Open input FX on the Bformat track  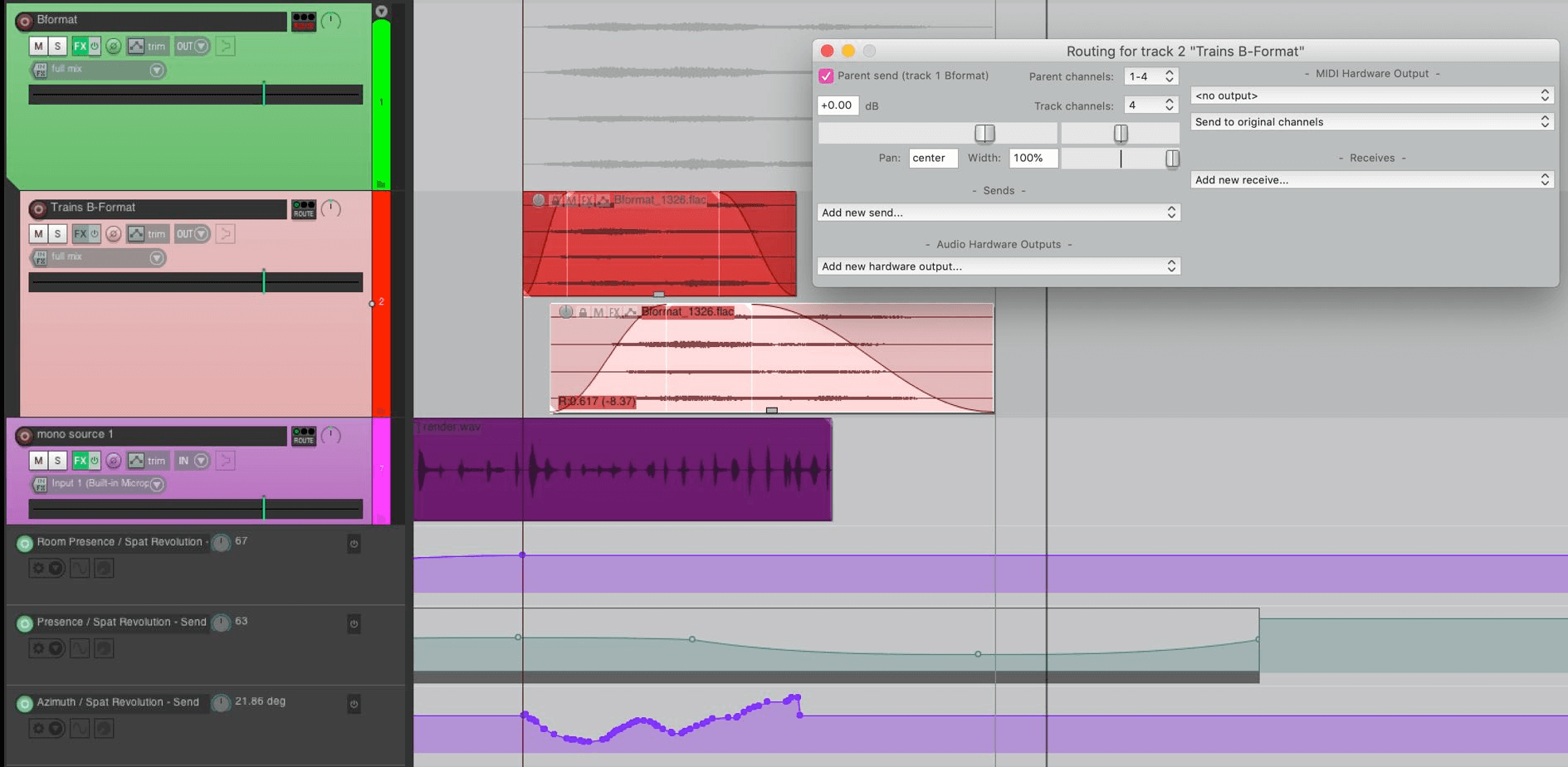(x=40, y=71)
